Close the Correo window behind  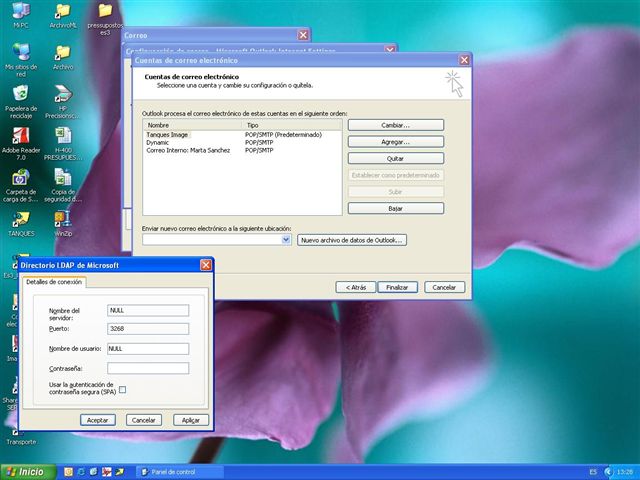(303, 35)
